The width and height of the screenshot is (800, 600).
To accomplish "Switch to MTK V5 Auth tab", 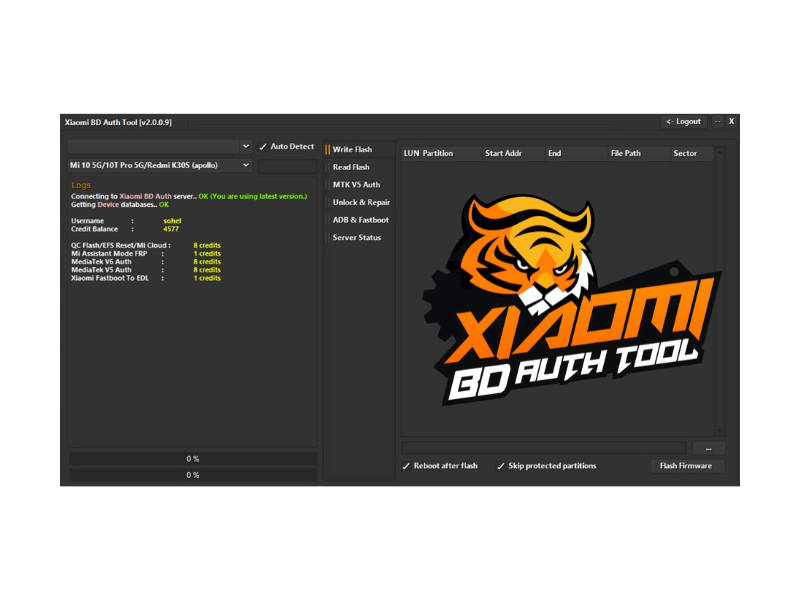I will 359,185.
